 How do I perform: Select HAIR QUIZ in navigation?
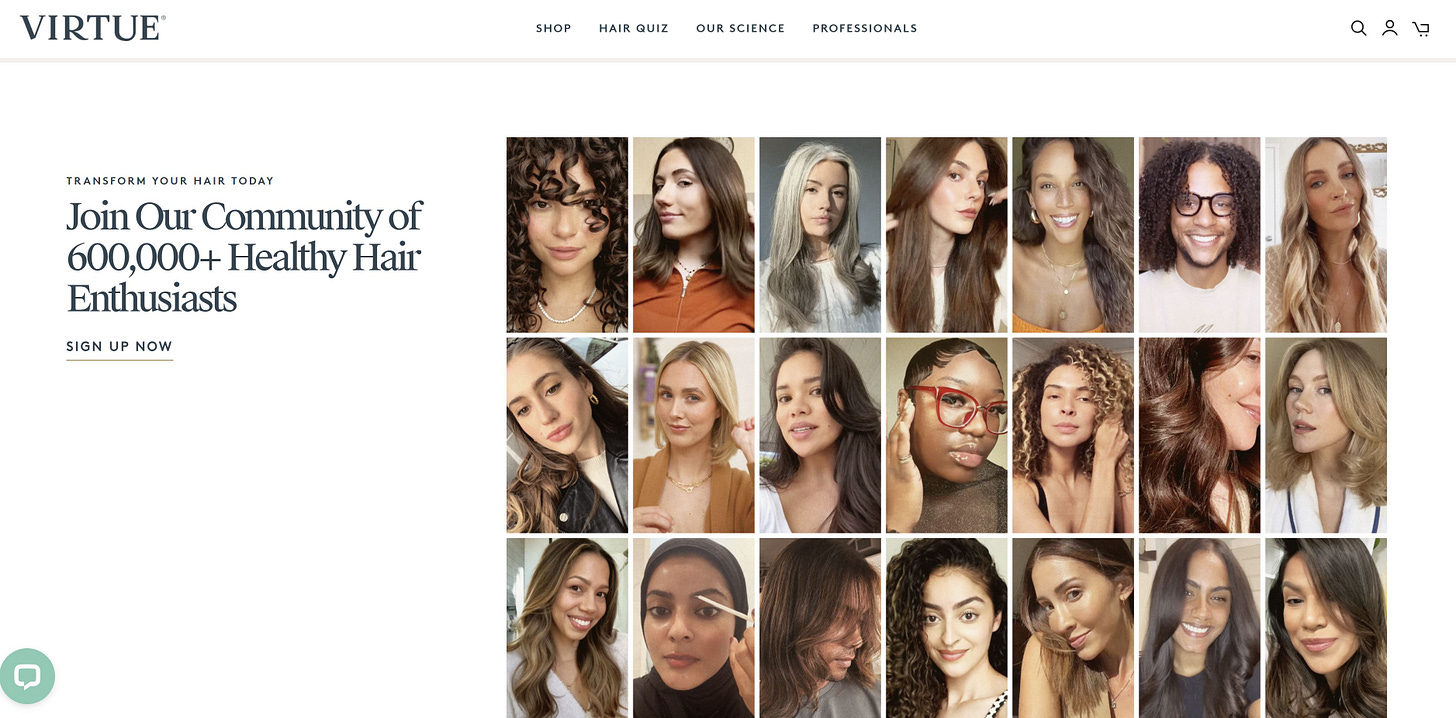pos(633,28)
